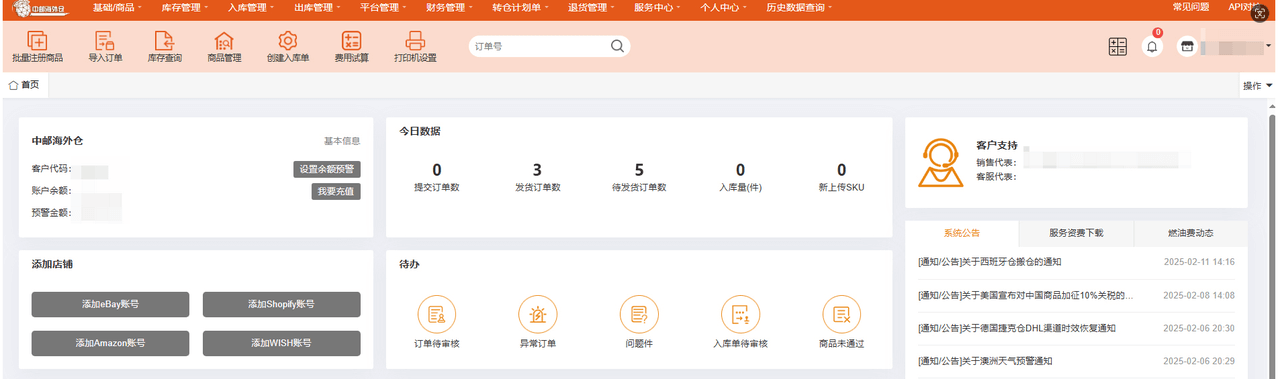Expand the user account dropdown arrow
Viewport: 1280px width, 379px height.
point(1269,46)
